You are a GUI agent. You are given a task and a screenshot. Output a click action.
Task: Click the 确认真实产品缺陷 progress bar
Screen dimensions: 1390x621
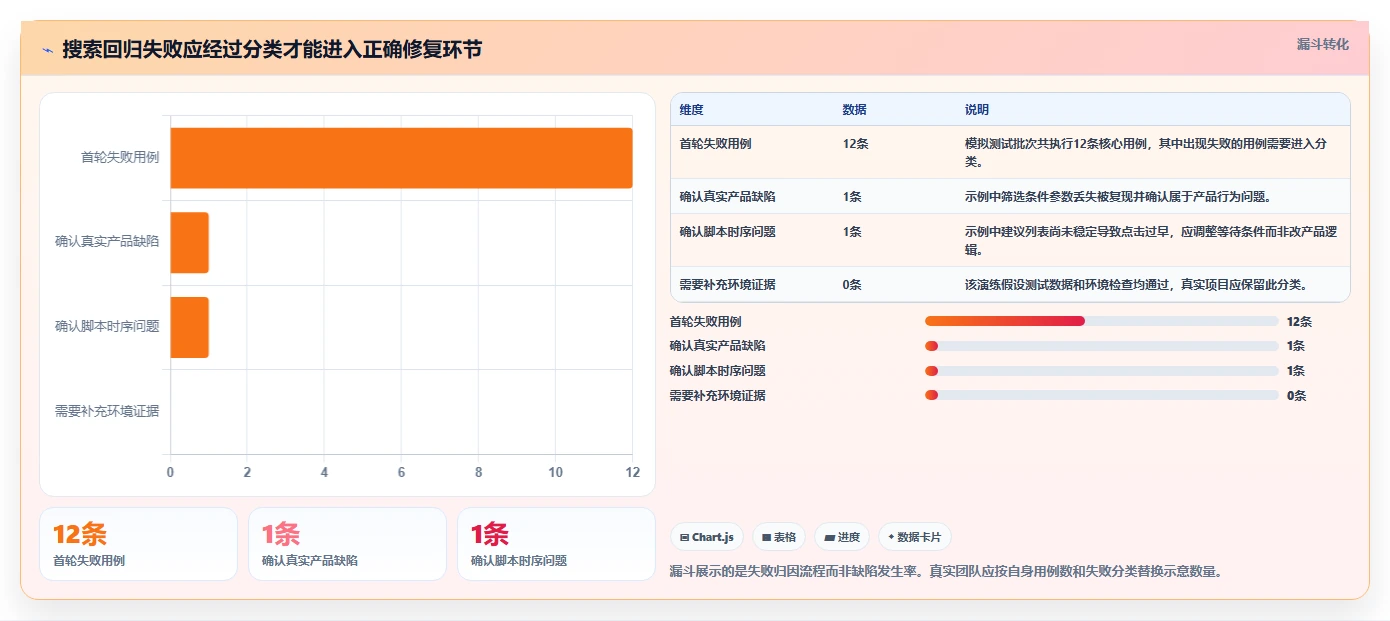tap(1101, 346)
